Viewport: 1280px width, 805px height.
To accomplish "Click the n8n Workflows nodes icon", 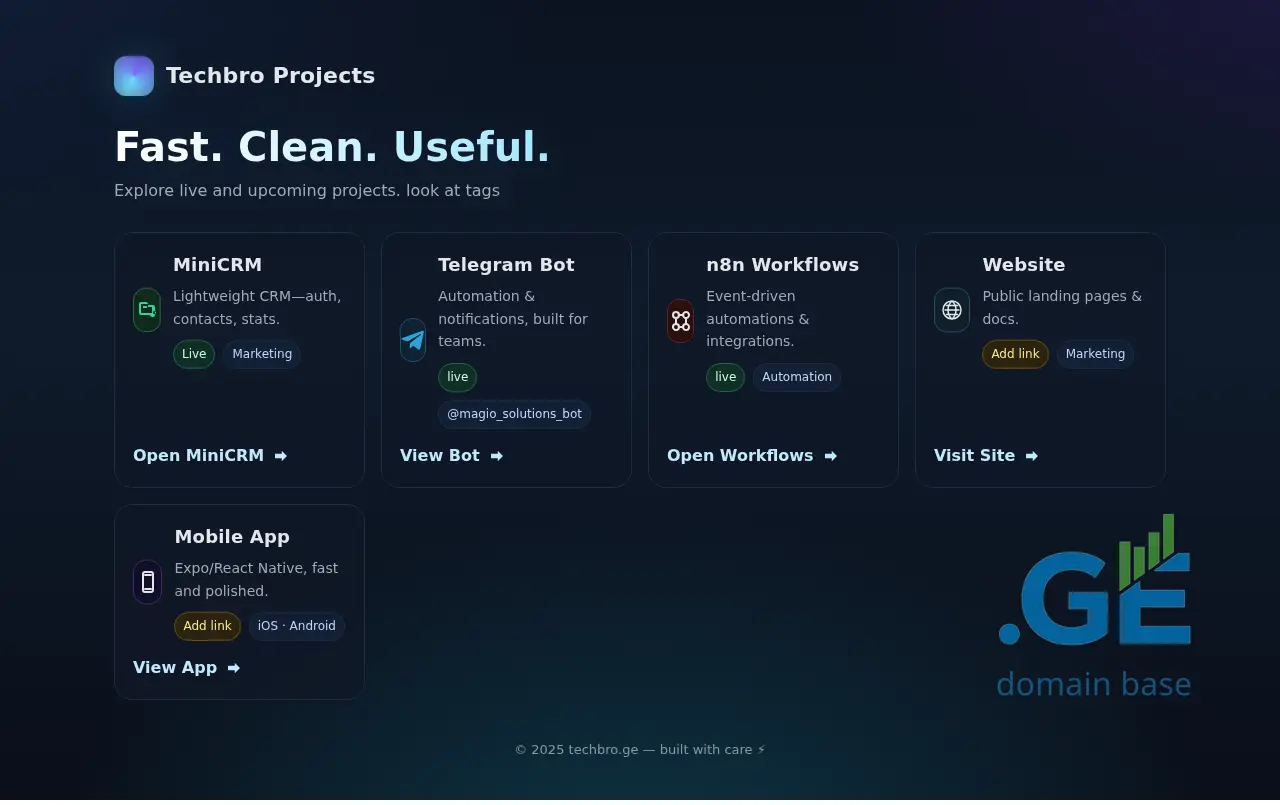I will click(x=681, y=321).
